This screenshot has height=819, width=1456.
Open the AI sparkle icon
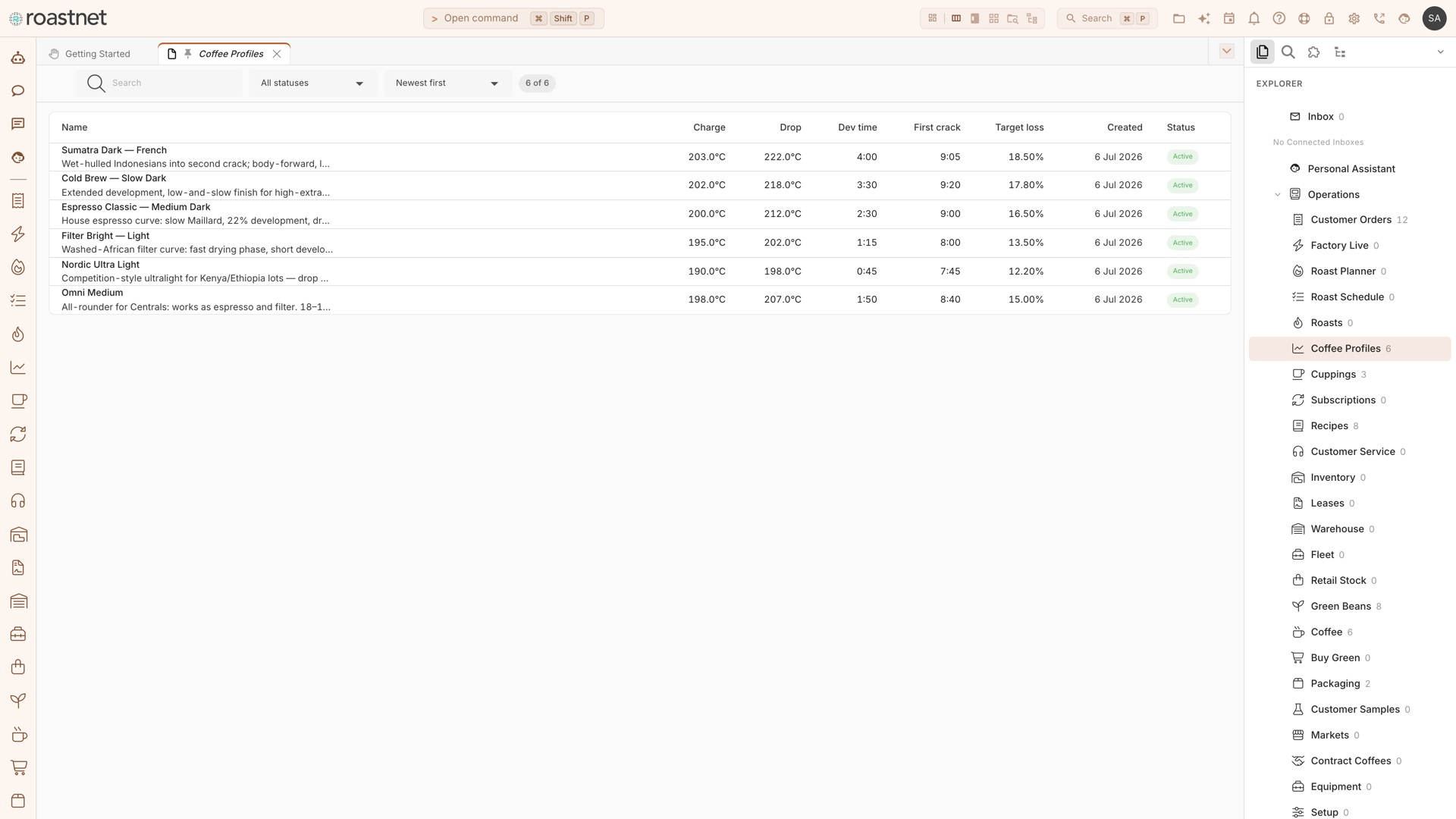(x=1204, y=18)
